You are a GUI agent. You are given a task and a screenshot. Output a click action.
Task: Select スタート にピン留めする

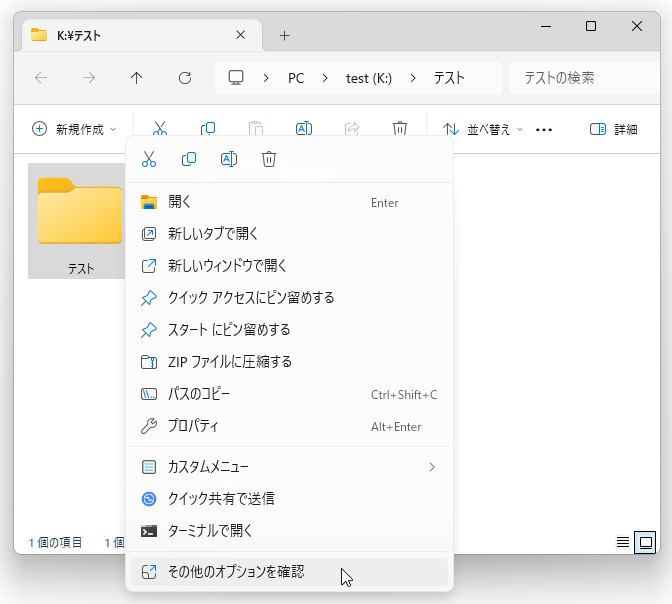(290, 330)
